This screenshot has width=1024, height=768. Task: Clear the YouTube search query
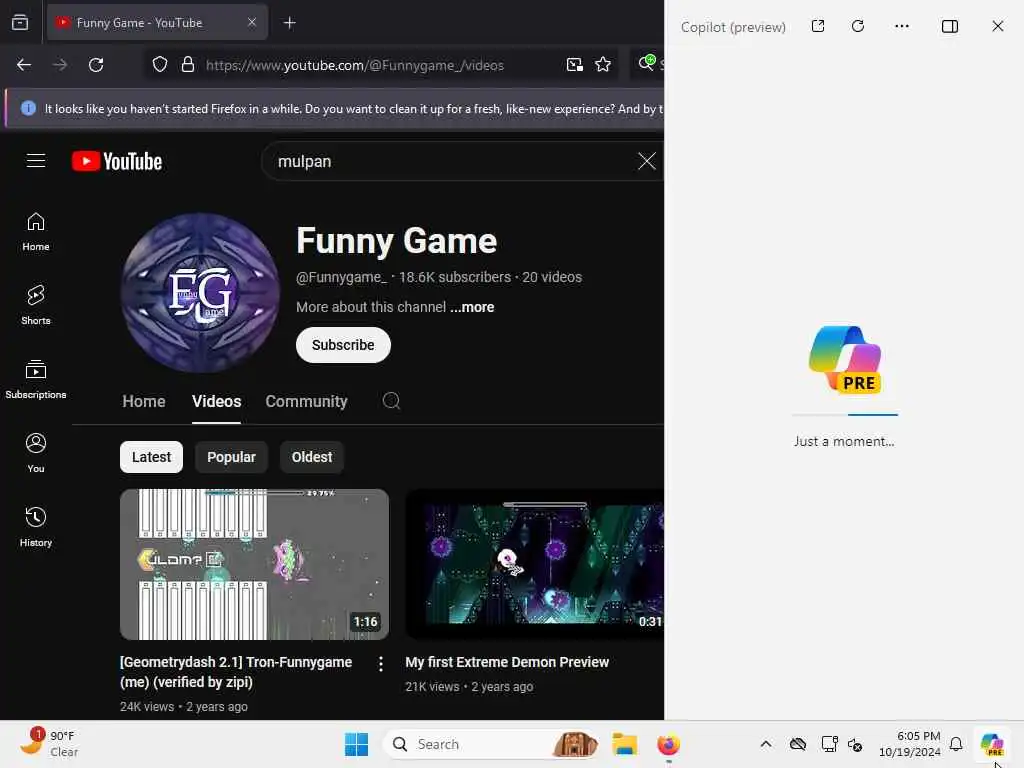647,161
